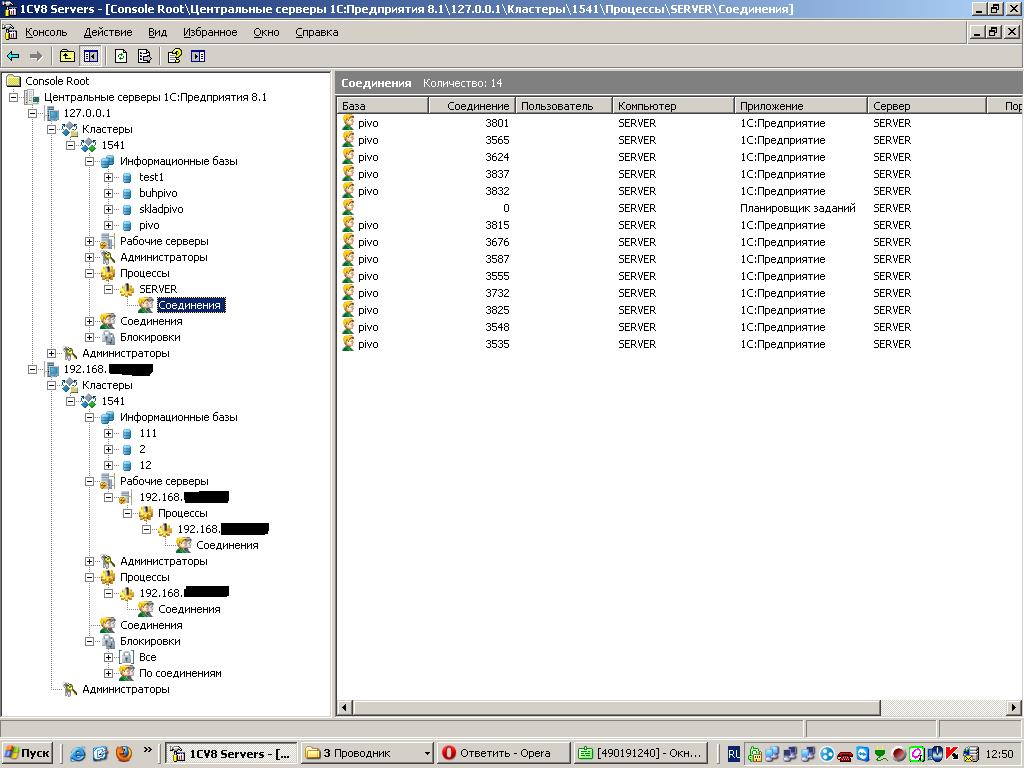This screenshot has width=1024, height=768.
Task: Click the Show/Hide action pane icon
Action: tap(198, 56)
